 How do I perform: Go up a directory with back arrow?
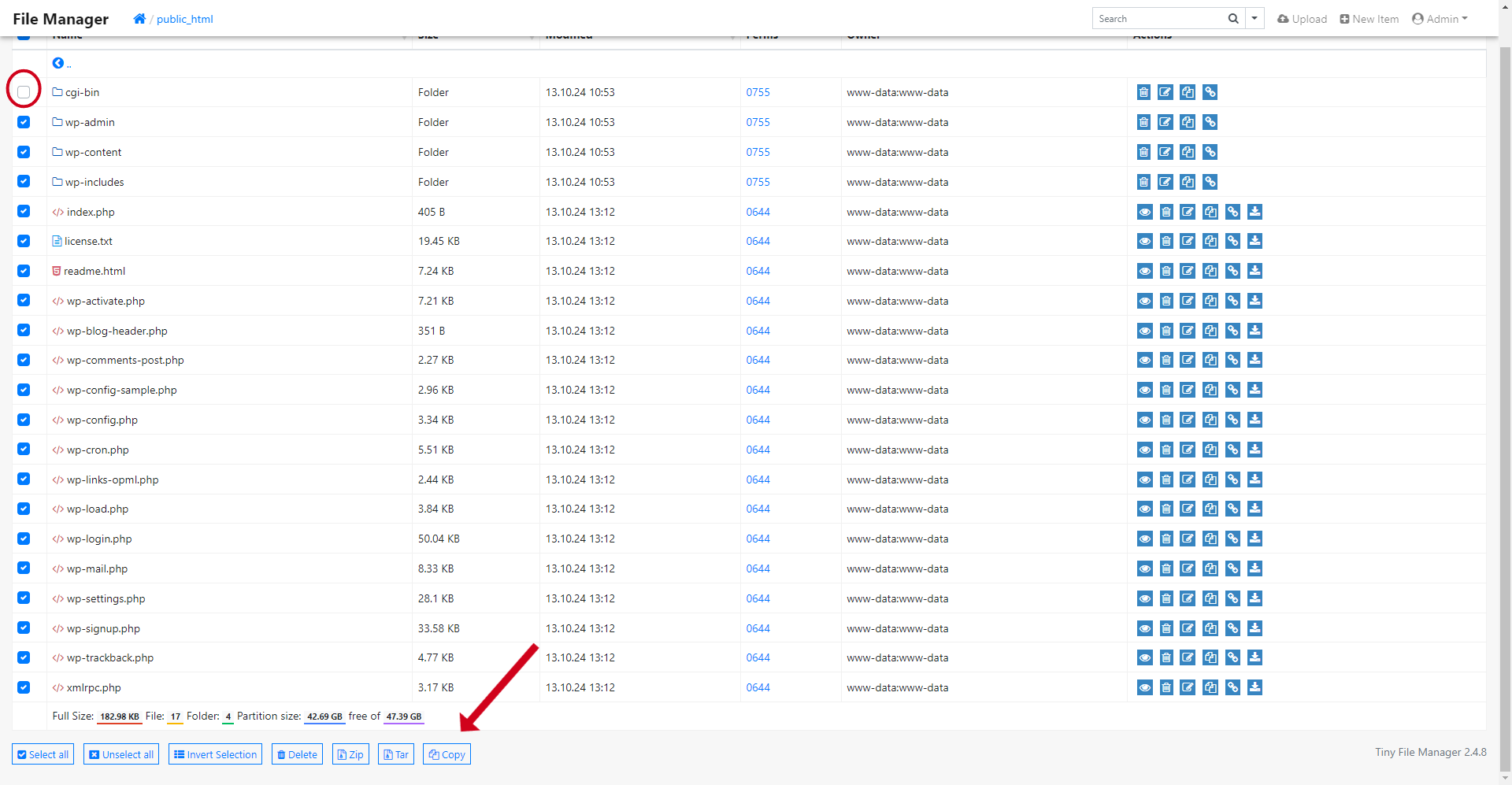coord(58,63)
